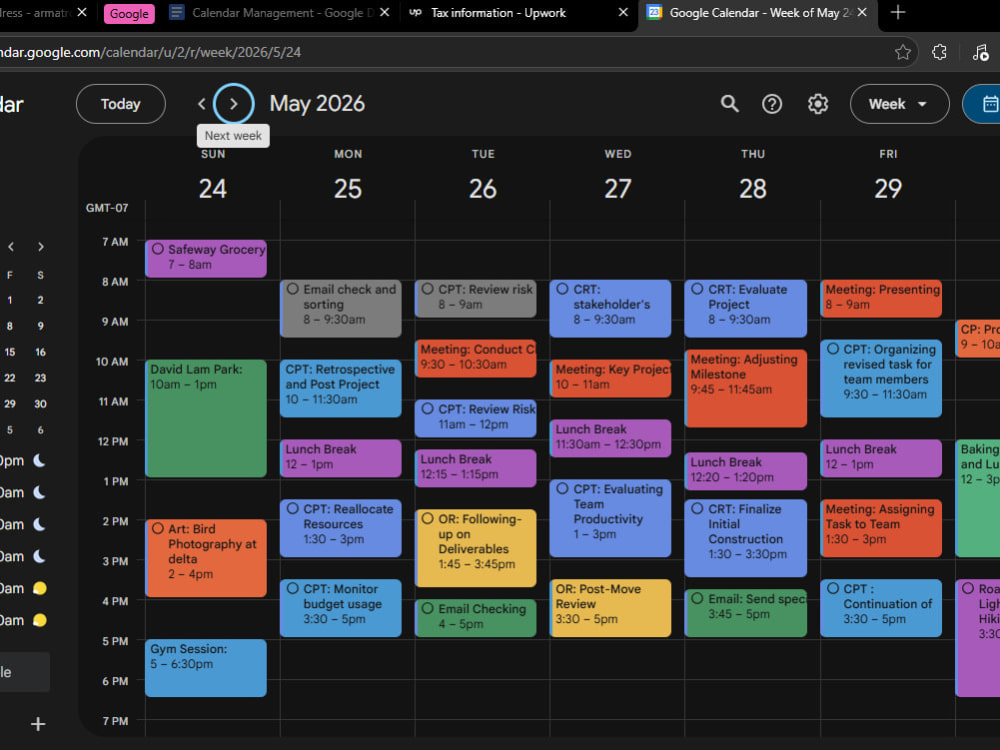Select Tuesday 26 day header
The height and width of the screenshot is (750, 1000).
pyautogui.click(x=483, y=188)
